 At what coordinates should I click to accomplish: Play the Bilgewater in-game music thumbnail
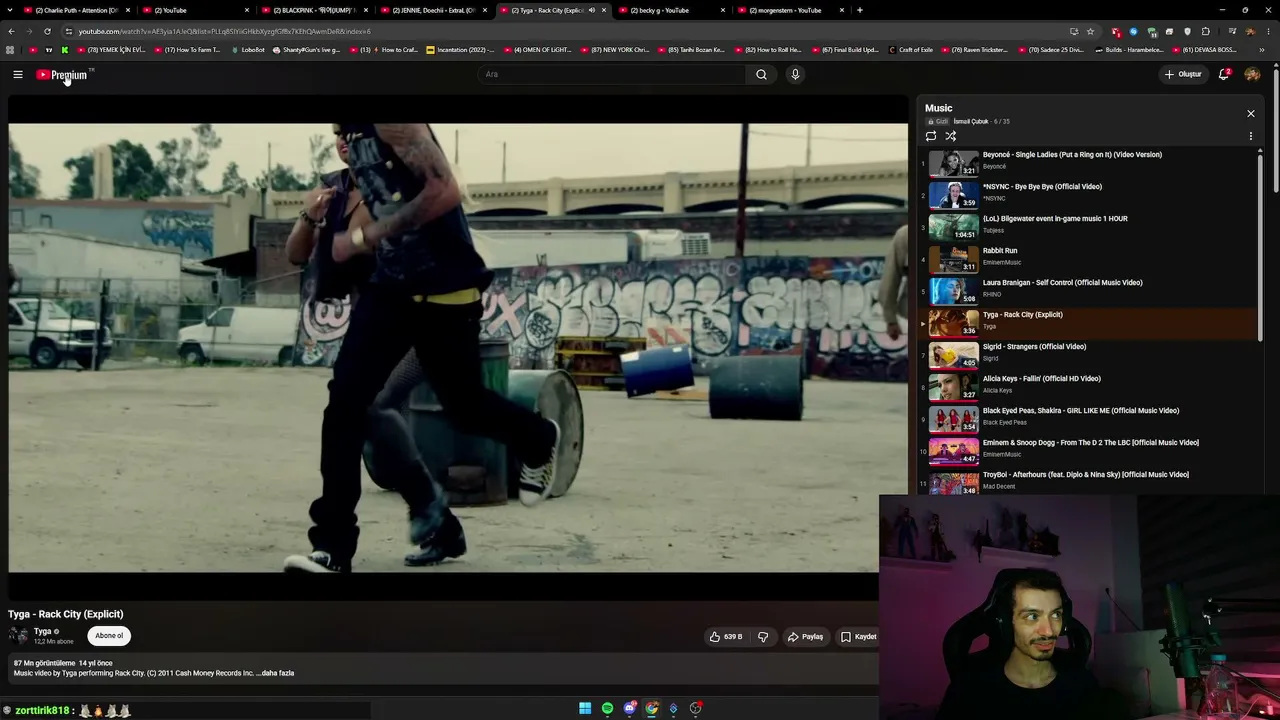(954, 226)
